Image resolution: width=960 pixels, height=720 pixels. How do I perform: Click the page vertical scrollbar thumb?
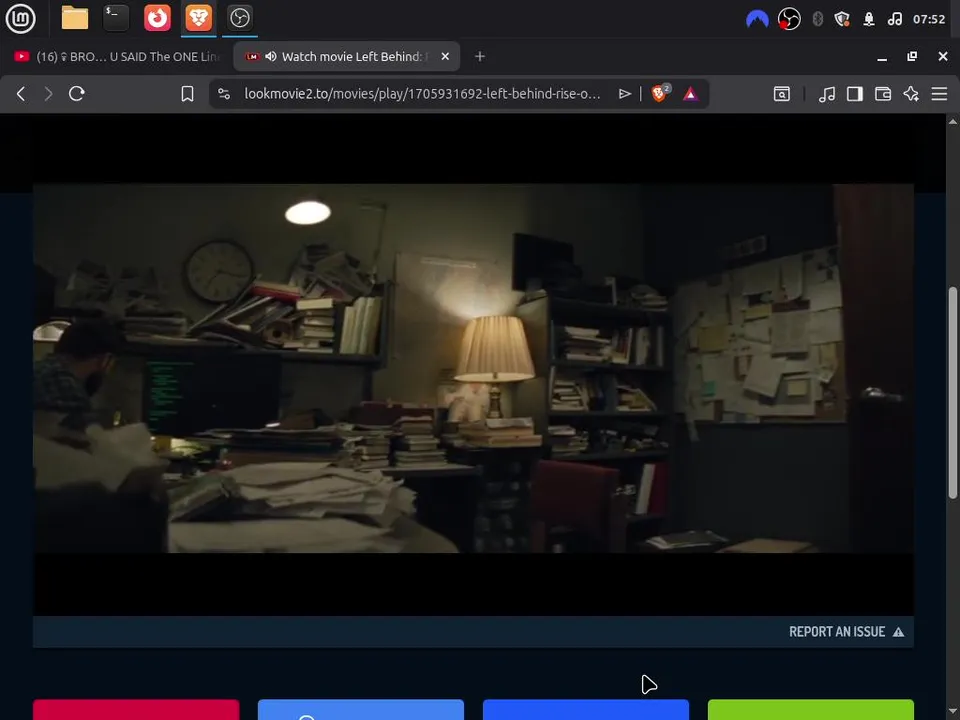pos(953,392)
